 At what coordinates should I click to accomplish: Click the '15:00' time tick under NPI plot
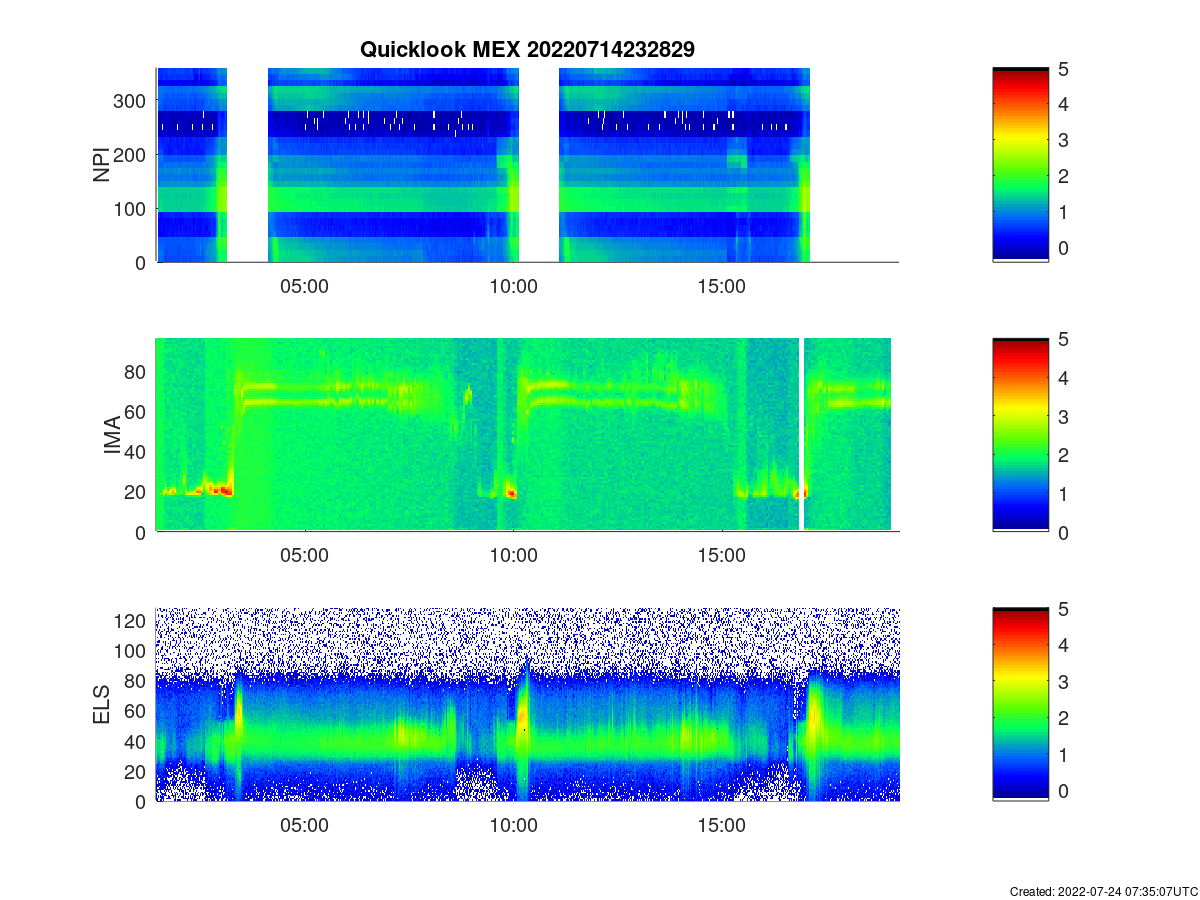click(722, 286)
